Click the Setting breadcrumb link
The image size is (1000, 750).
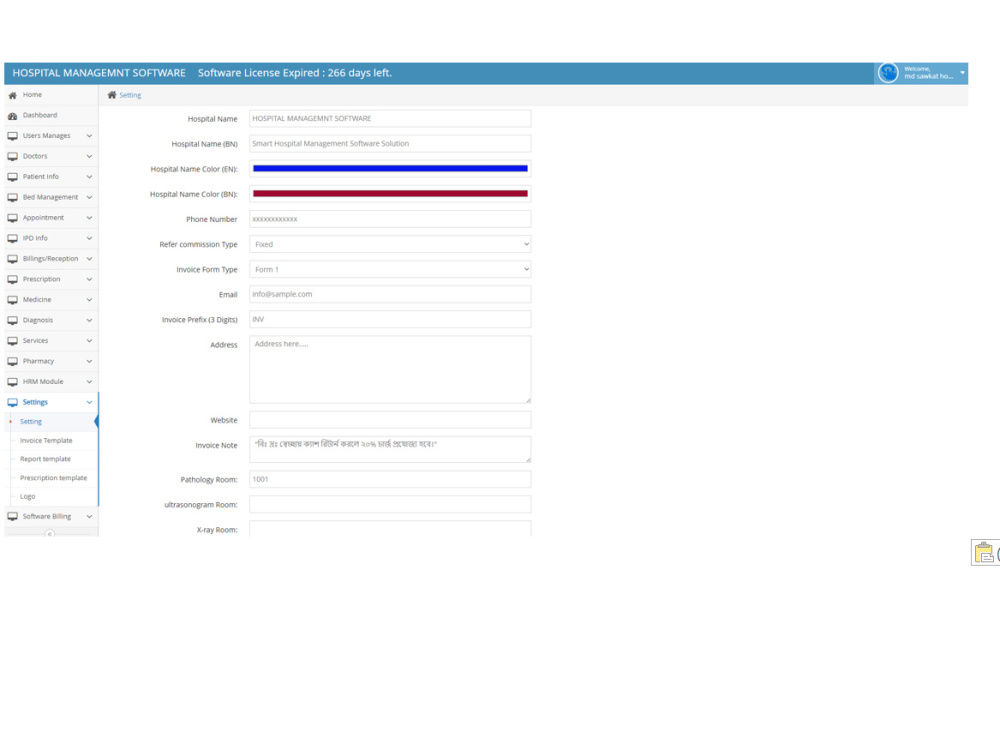[x=130, y=95]
